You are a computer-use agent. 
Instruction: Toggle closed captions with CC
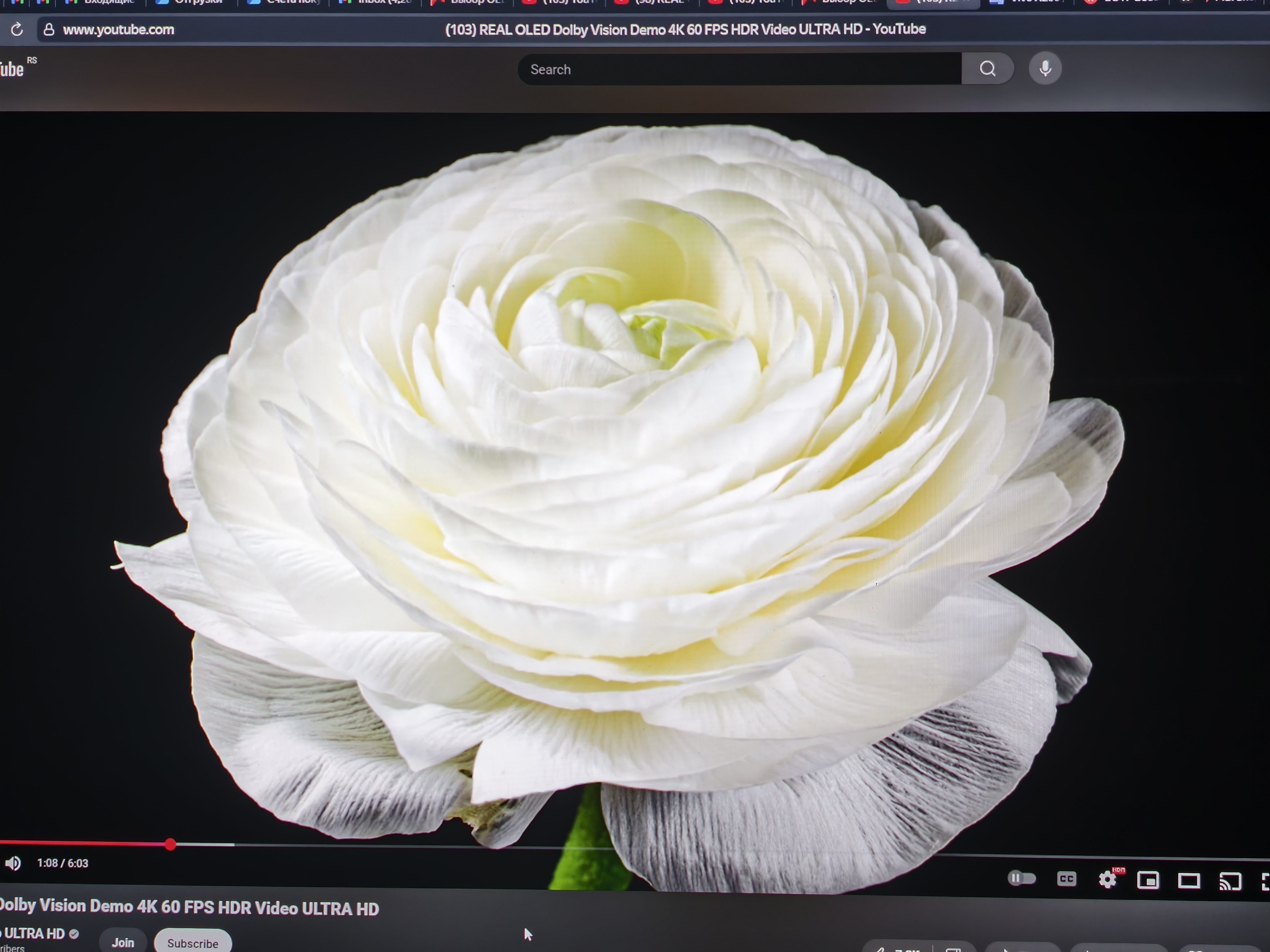(1067, 879)
